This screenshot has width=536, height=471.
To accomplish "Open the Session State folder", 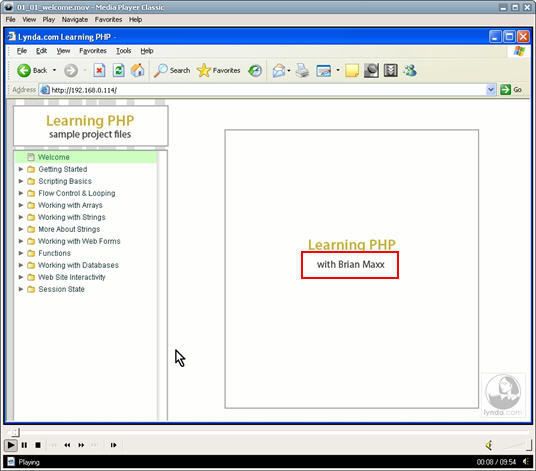I will [61, 289].
